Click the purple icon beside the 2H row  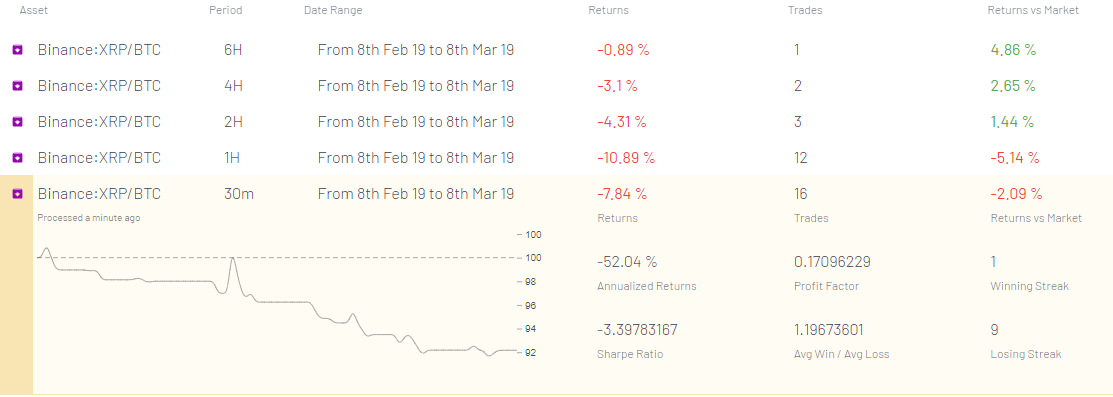coord(18,122)
